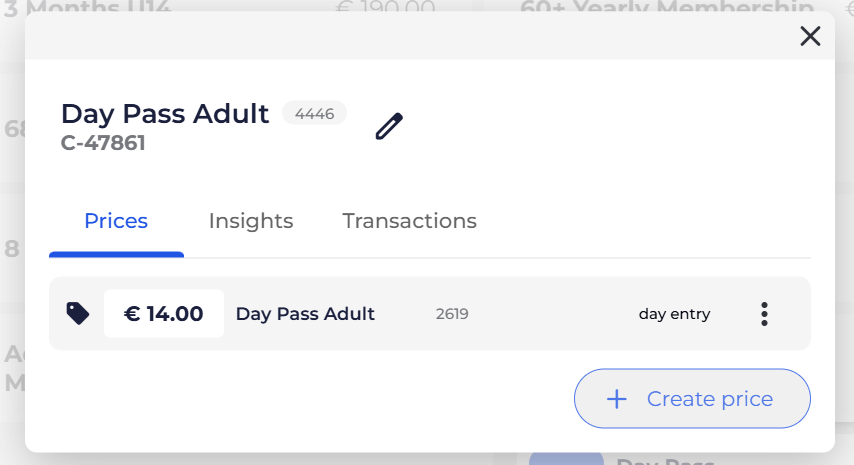854x465 pixels.
Task: Open the Insights tab
Action: coord(251,221)
